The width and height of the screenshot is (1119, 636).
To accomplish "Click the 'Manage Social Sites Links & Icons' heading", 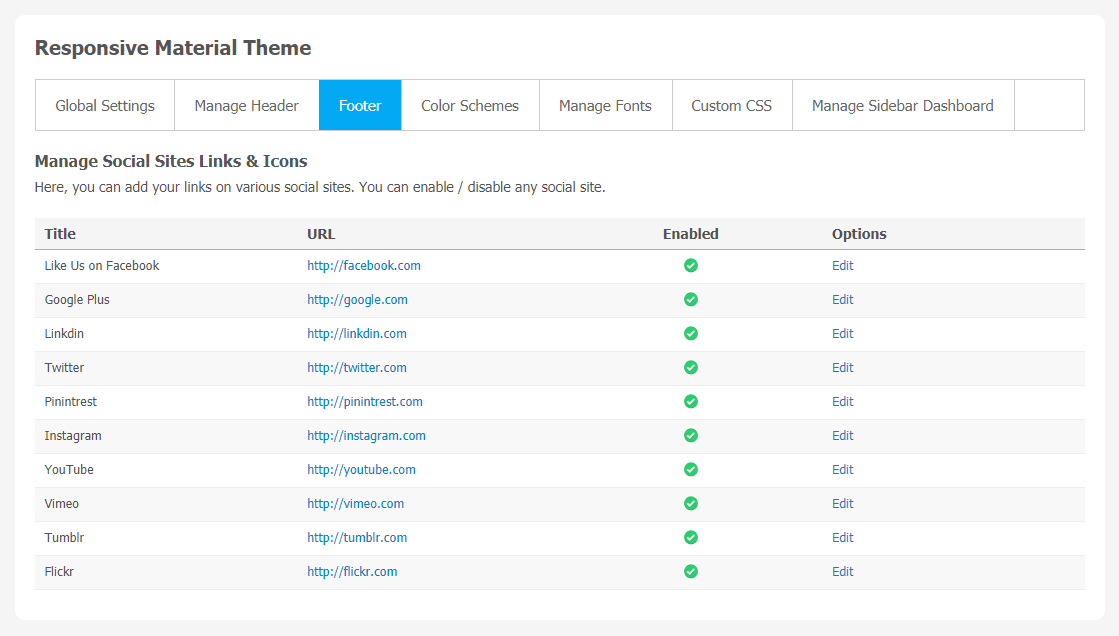I will click(171, 161).
